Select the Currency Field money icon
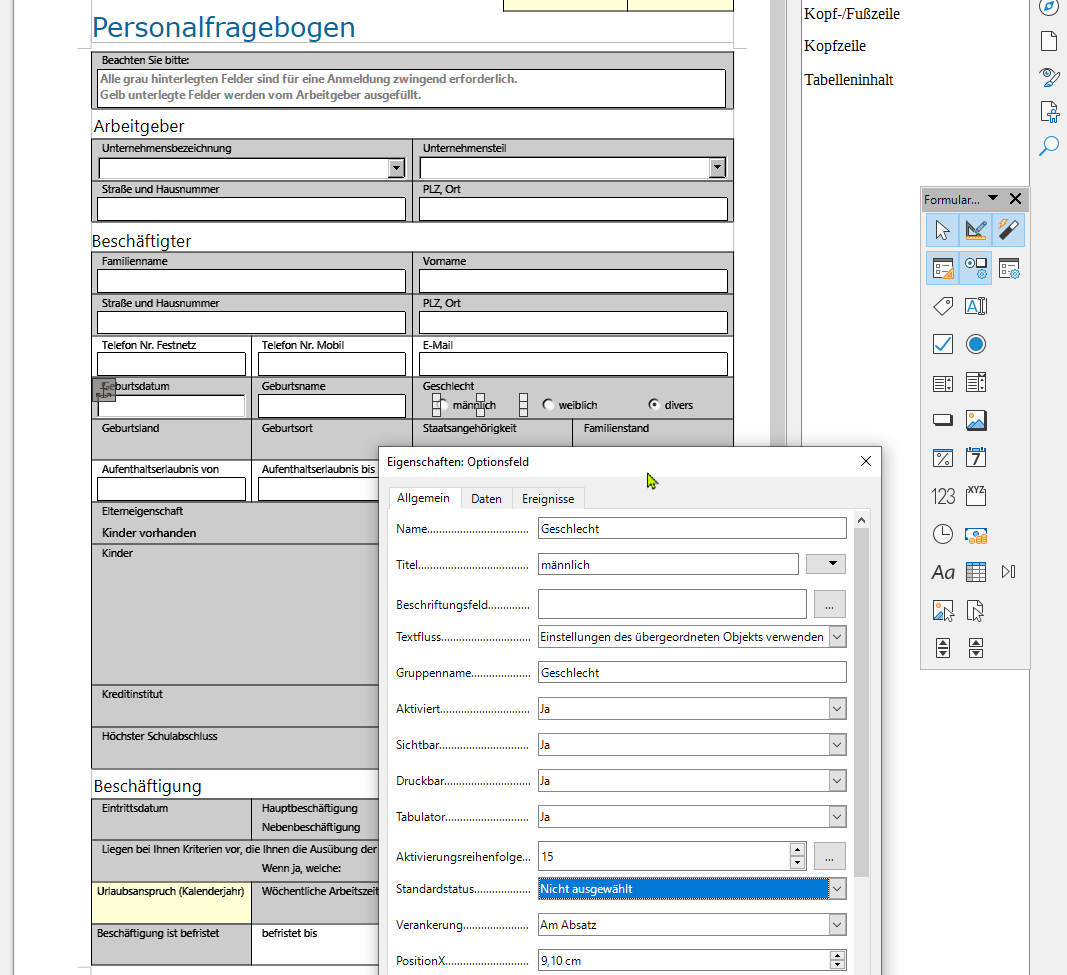Screen dimensions: 1067x975 (x=975, y=535)
